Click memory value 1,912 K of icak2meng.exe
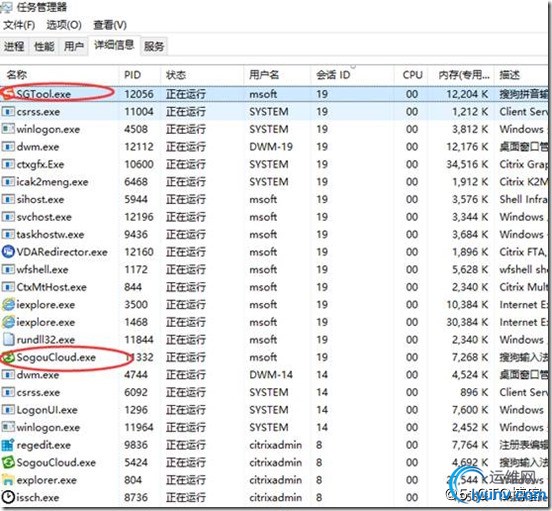552x511 pixels. 470,182
